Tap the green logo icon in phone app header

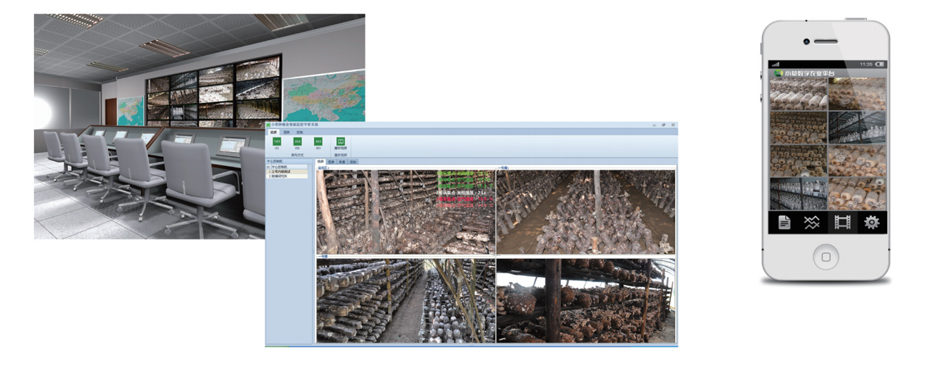(778, 73)
